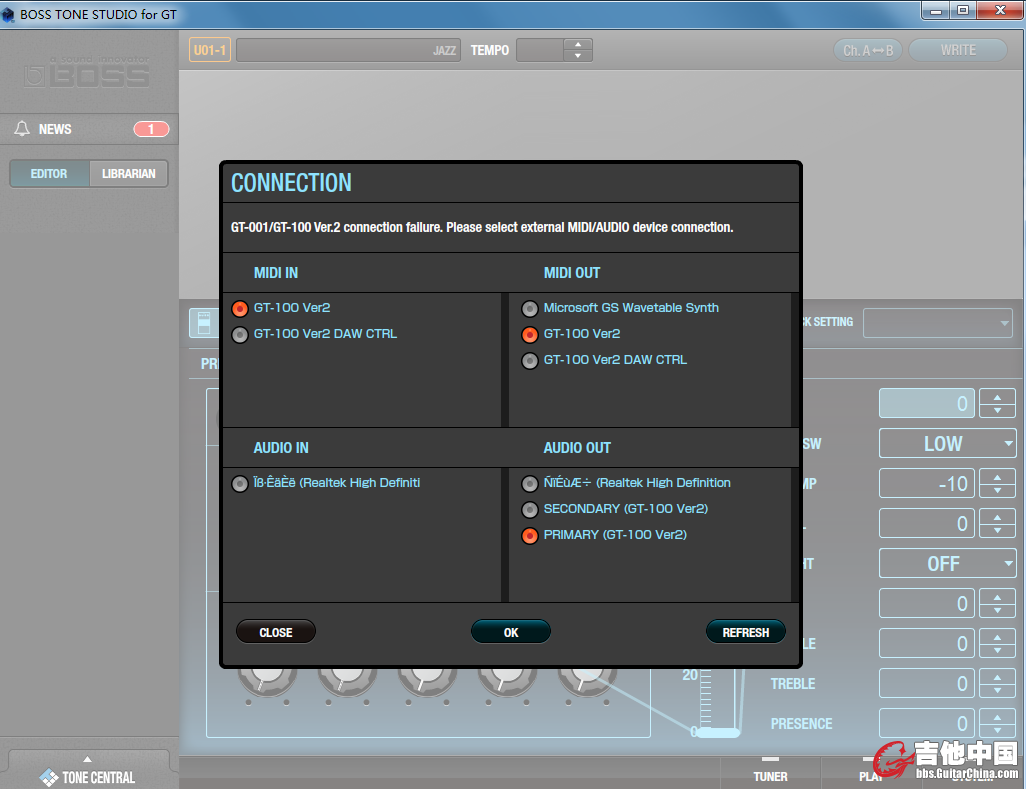Screen dimensions: 1026x789
Task: Confirm connection with OK button
Action: [510, 632]
